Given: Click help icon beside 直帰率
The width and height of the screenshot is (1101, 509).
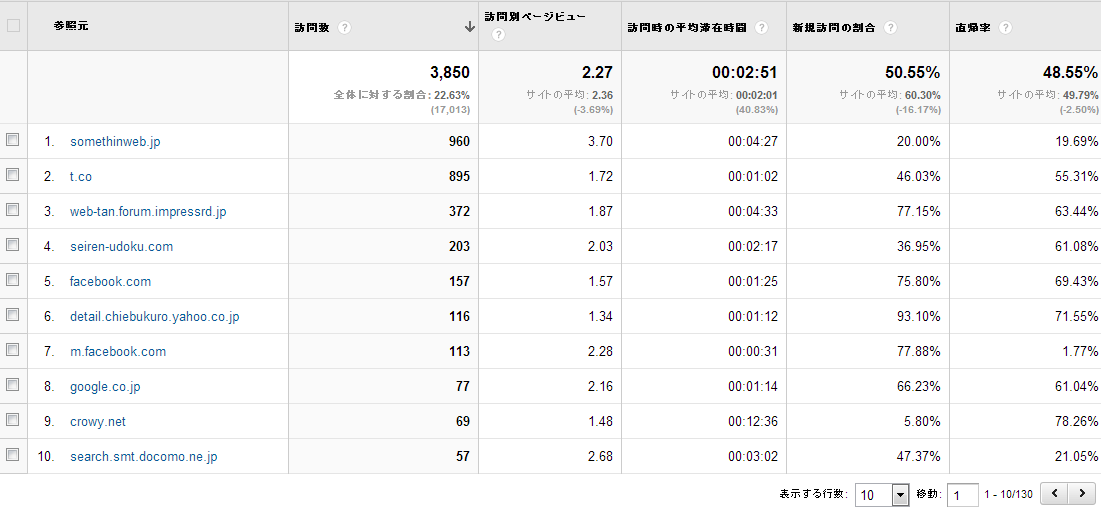Looking at the screenshot, I should (x=1005, y=28).
